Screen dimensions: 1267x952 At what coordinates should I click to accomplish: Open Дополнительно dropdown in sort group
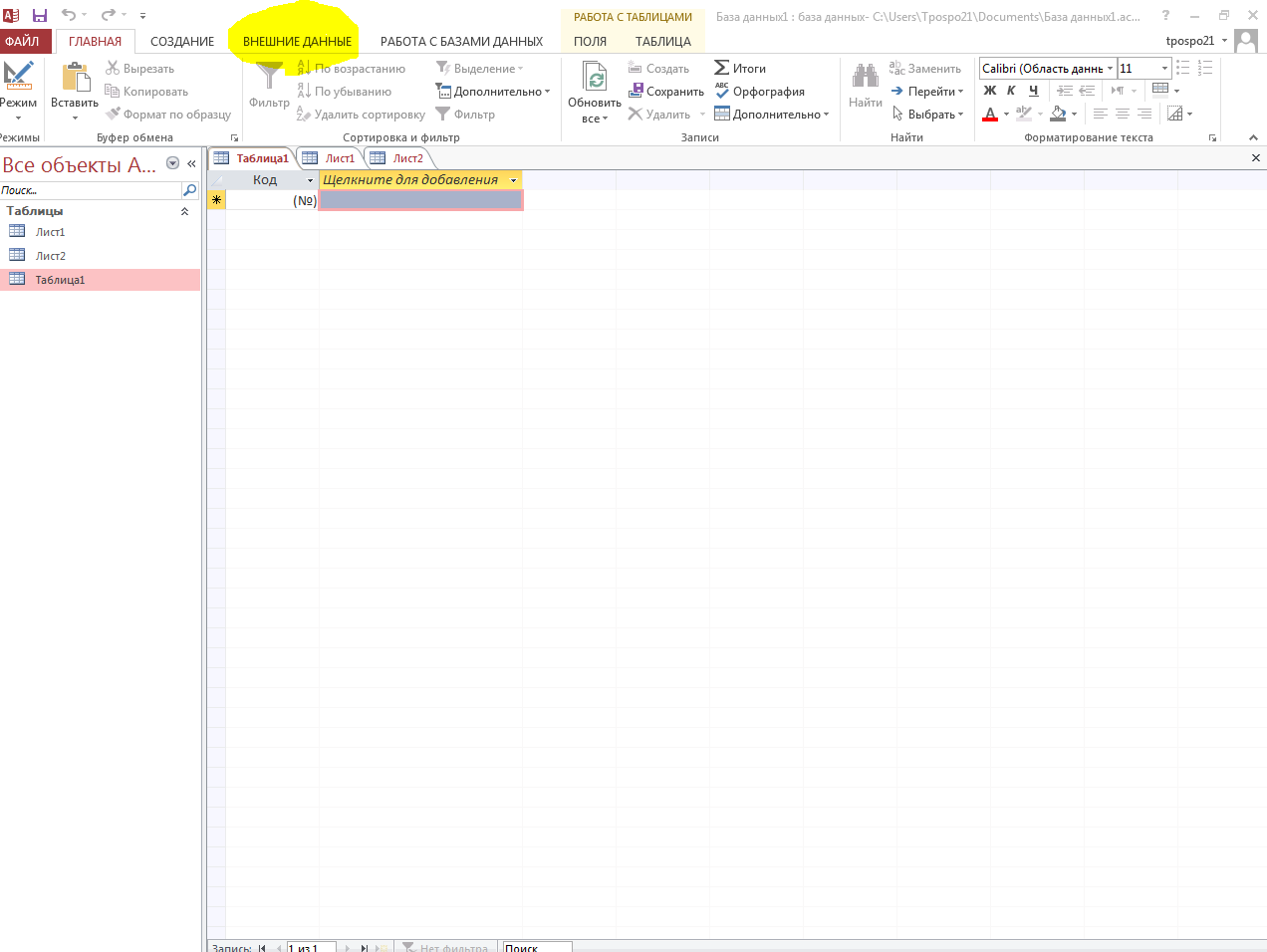coord(493,92)
